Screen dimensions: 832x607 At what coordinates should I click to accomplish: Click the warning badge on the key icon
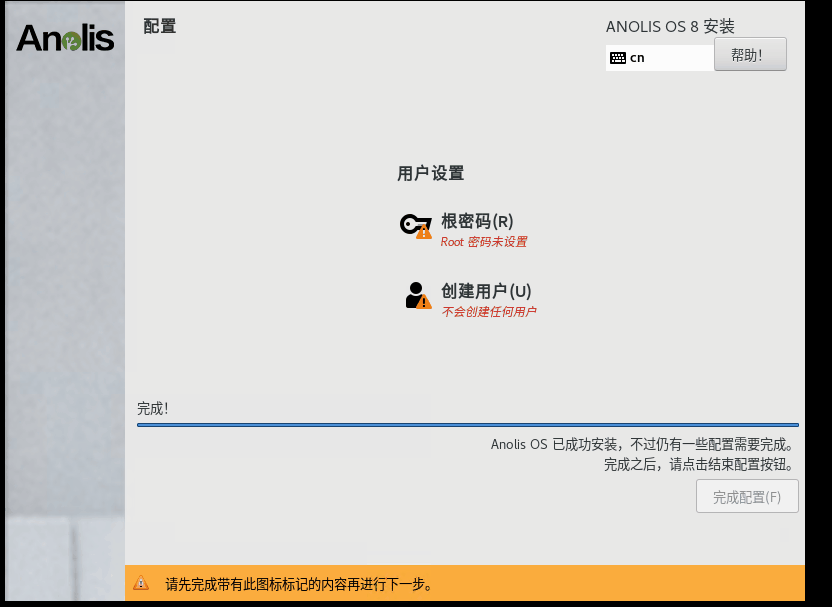coord(424,232)
